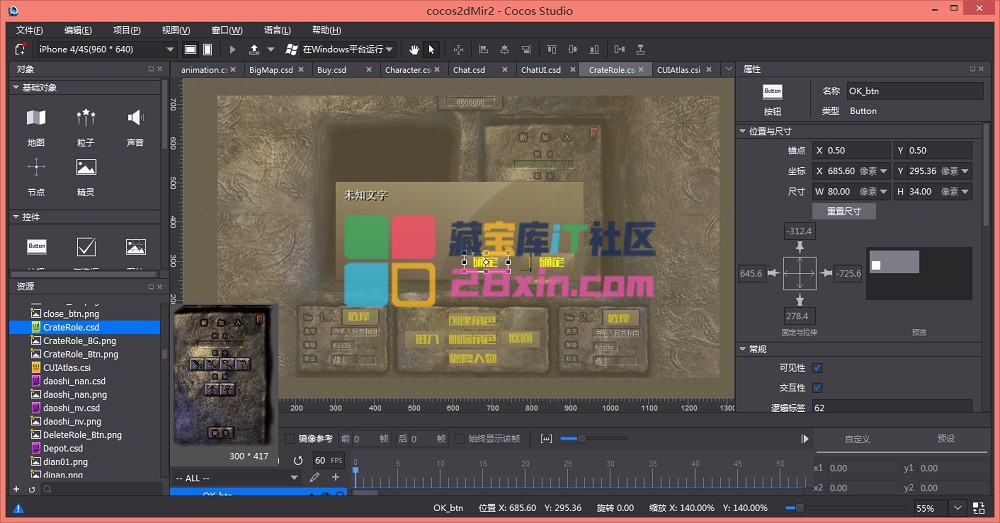Image resolution: width=1000 pixels, height=523 pixels.
Task: Pick the ImageView widget in the 控件 section
Action: [x=135, y=246]
